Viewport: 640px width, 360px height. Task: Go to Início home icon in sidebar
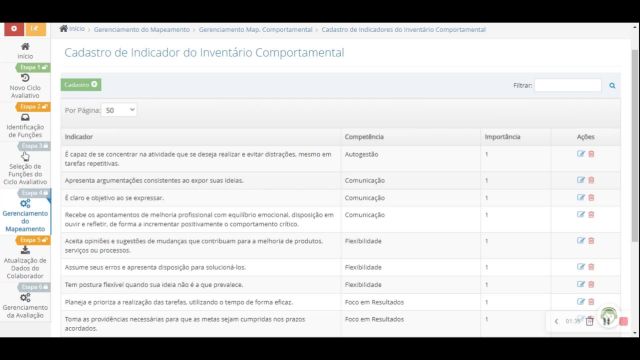tap(25, 47)
